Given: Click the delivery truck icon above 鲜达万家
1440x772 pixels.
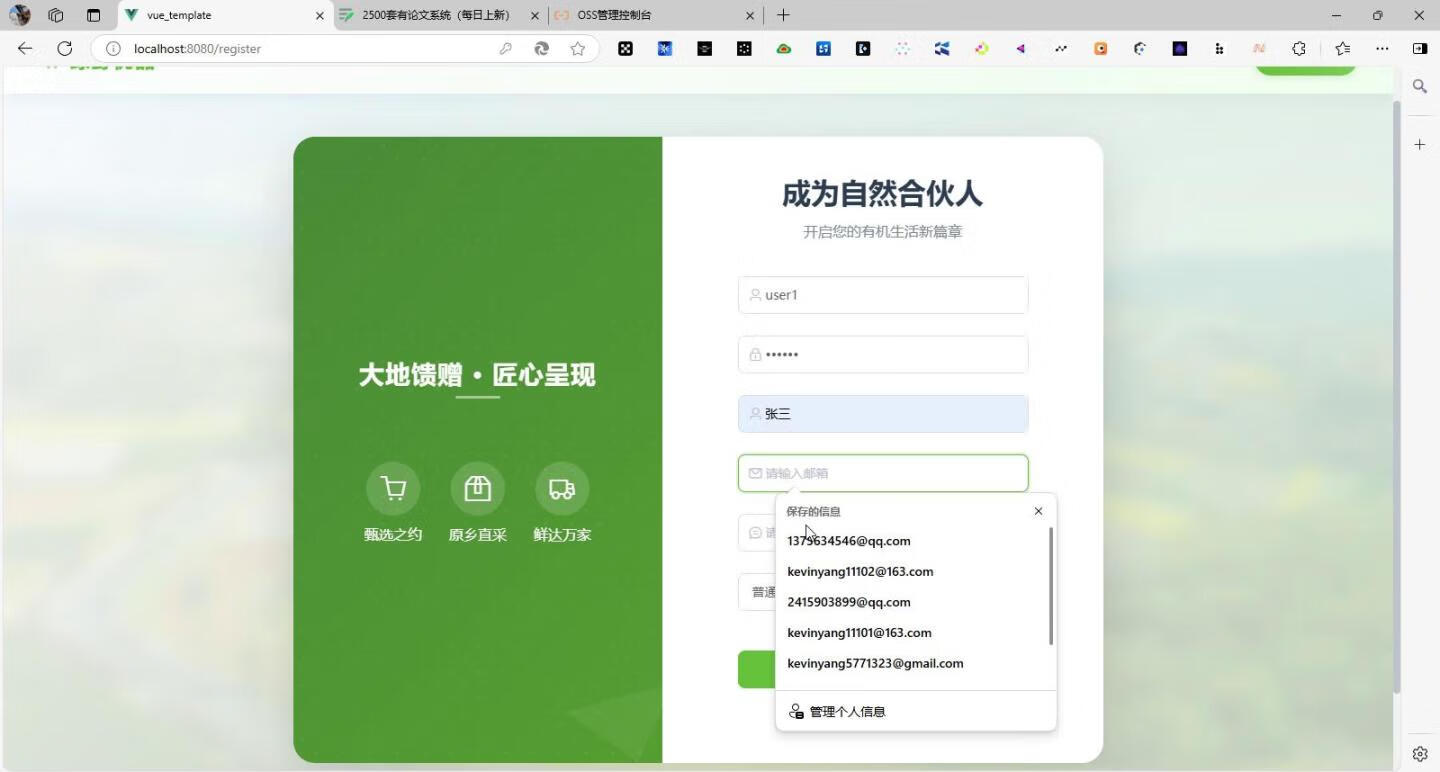Looking at the screenshot, I should click(562, 488).
